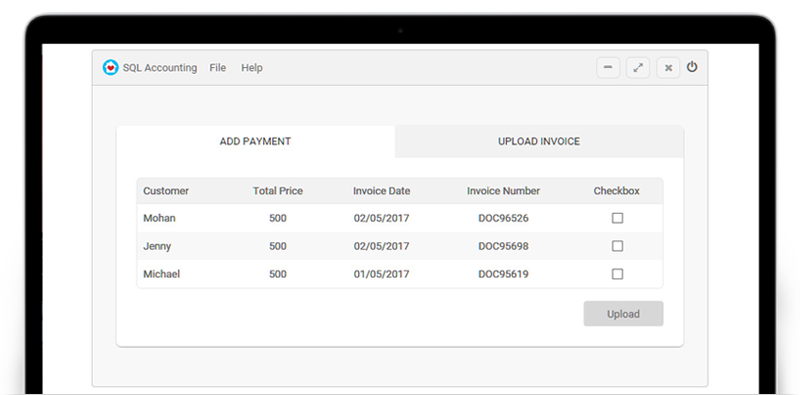Click the Customer column header
The height and width of the screenshot is (395, 800).
(x=166, y=191)
